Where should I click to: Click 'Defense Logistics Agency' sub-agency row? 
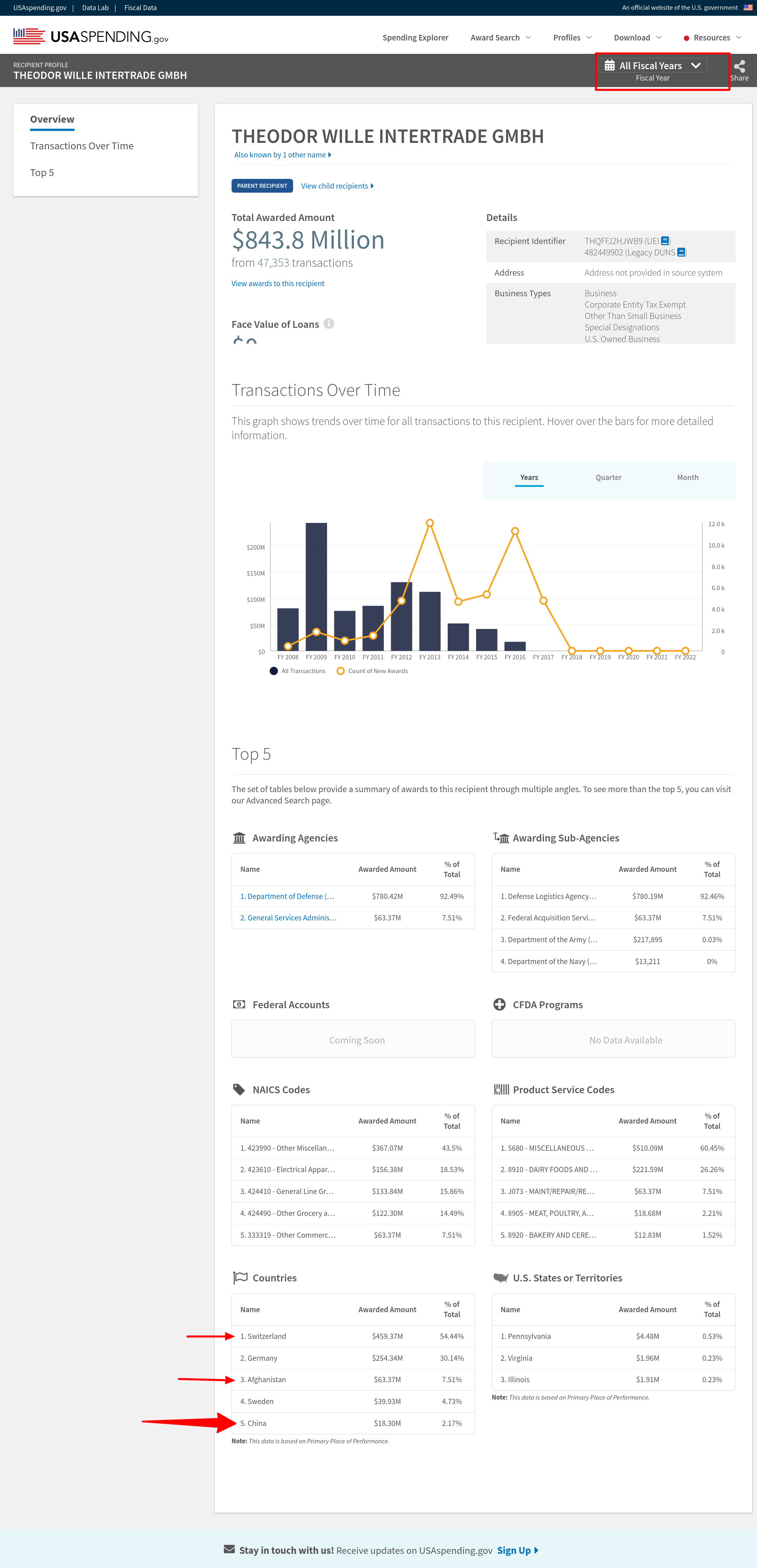[613, 896]
